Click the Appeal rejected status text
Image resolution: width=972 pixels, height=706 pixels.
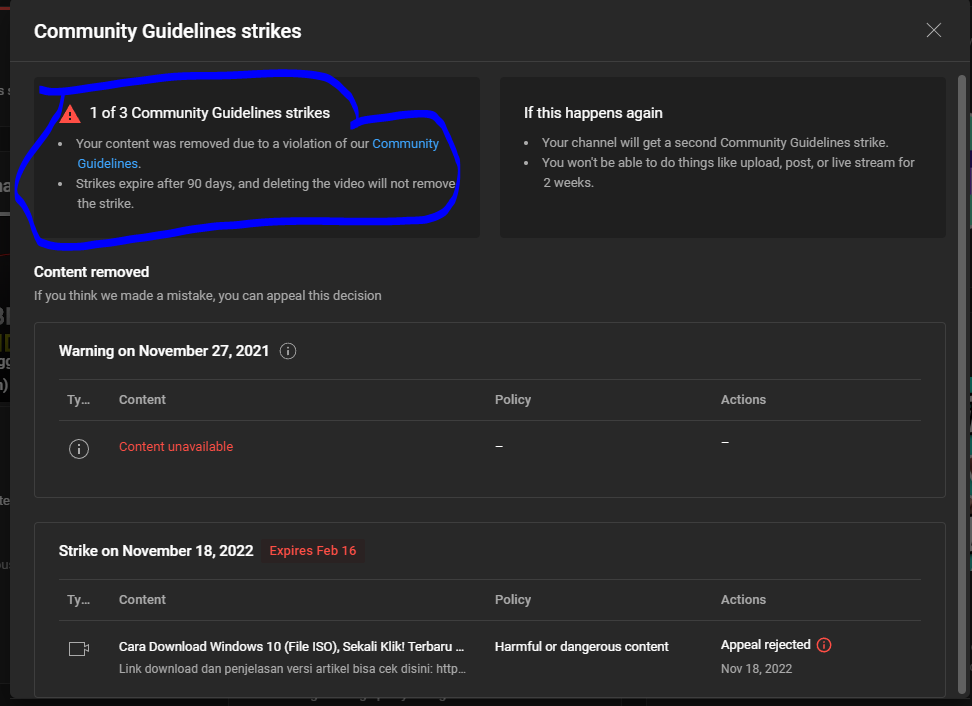click(x=765, y=645)
